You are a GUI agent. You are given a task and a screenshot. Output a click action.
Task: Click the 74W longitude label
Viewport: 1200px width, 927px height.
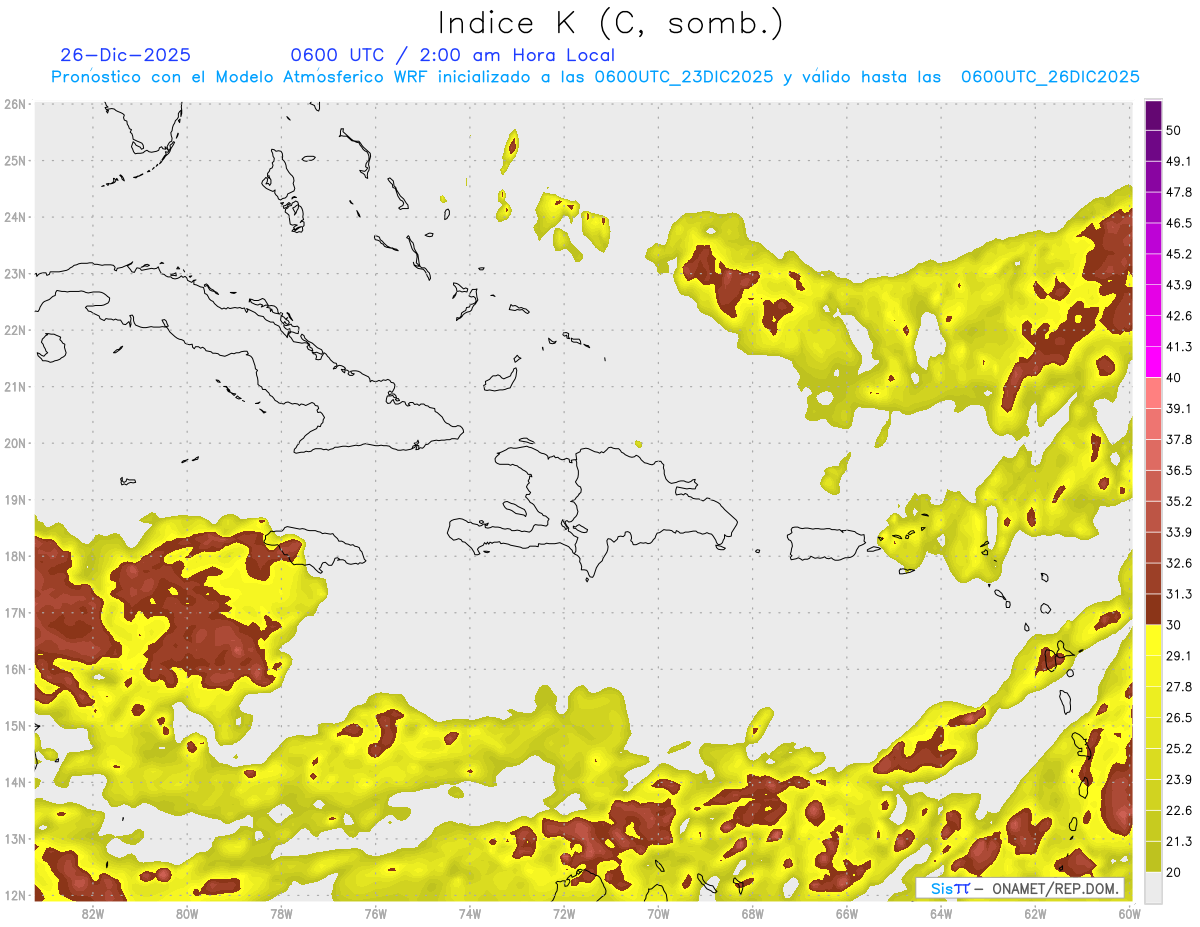tap(470, 913)
